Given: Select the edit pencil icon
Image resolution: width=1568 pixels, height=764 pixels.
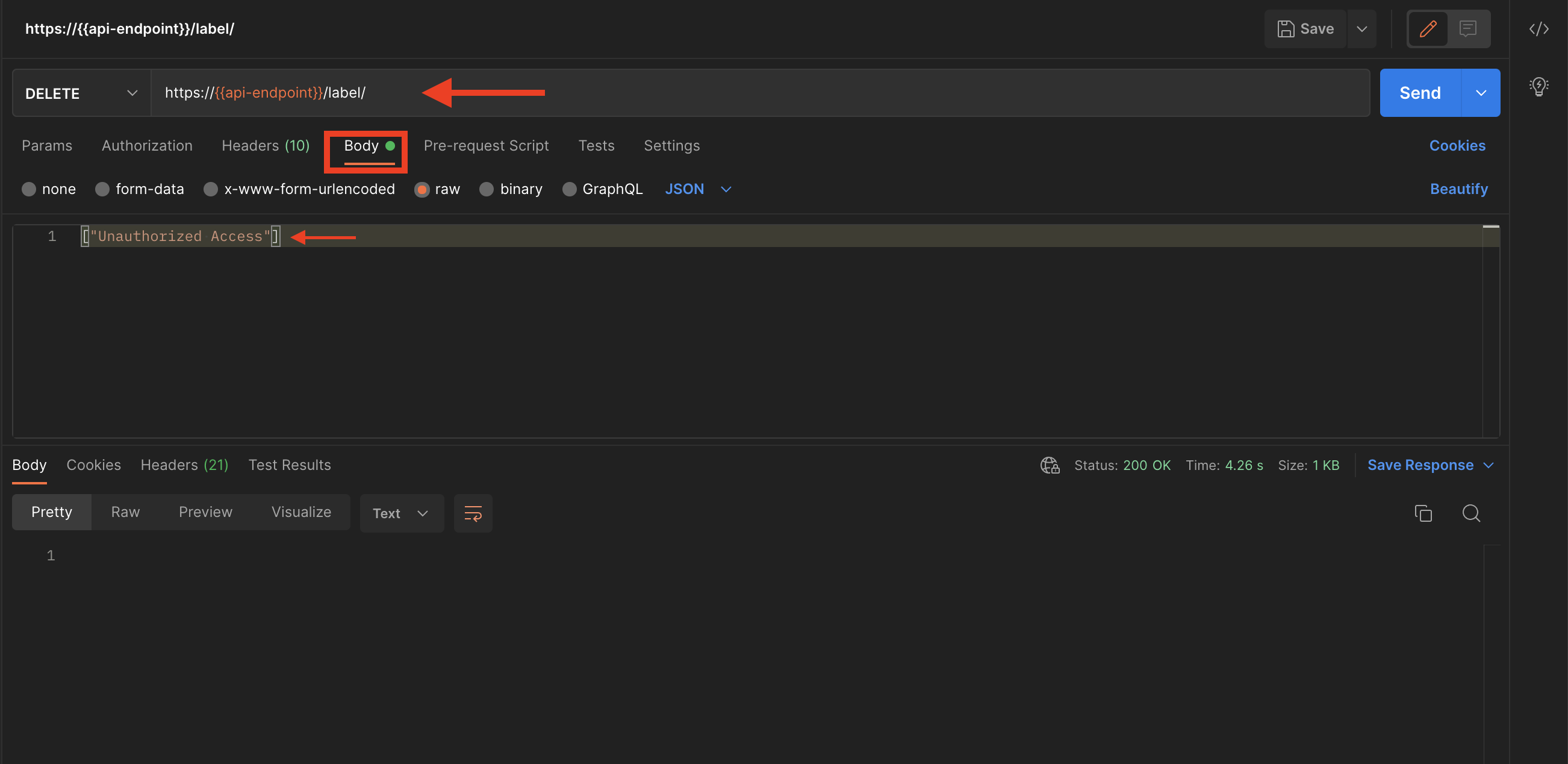Looking at the screenshot, I should 1427,28.
